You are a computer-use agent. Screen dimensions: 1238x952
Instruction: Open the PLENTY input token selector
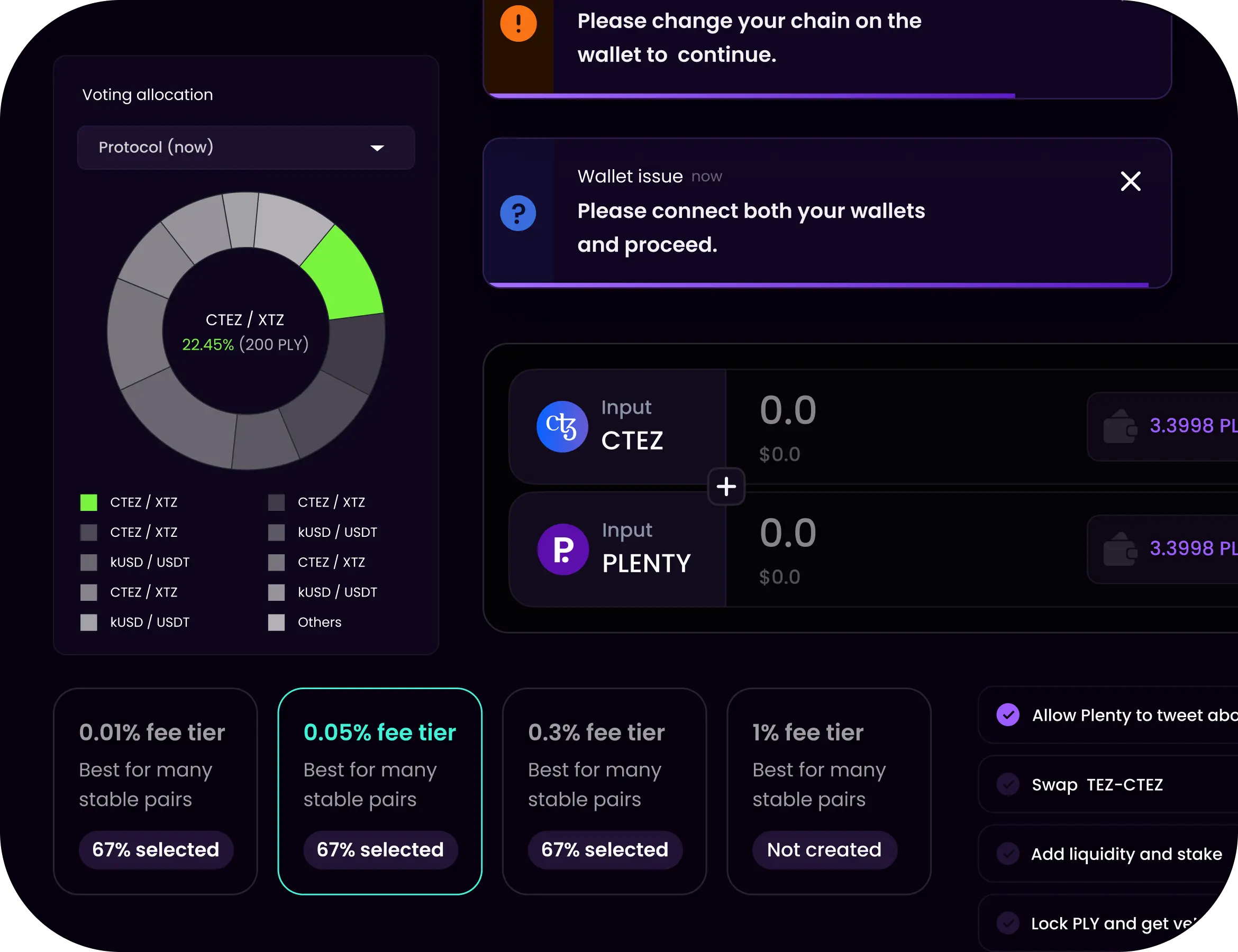[x=617, y=549]
